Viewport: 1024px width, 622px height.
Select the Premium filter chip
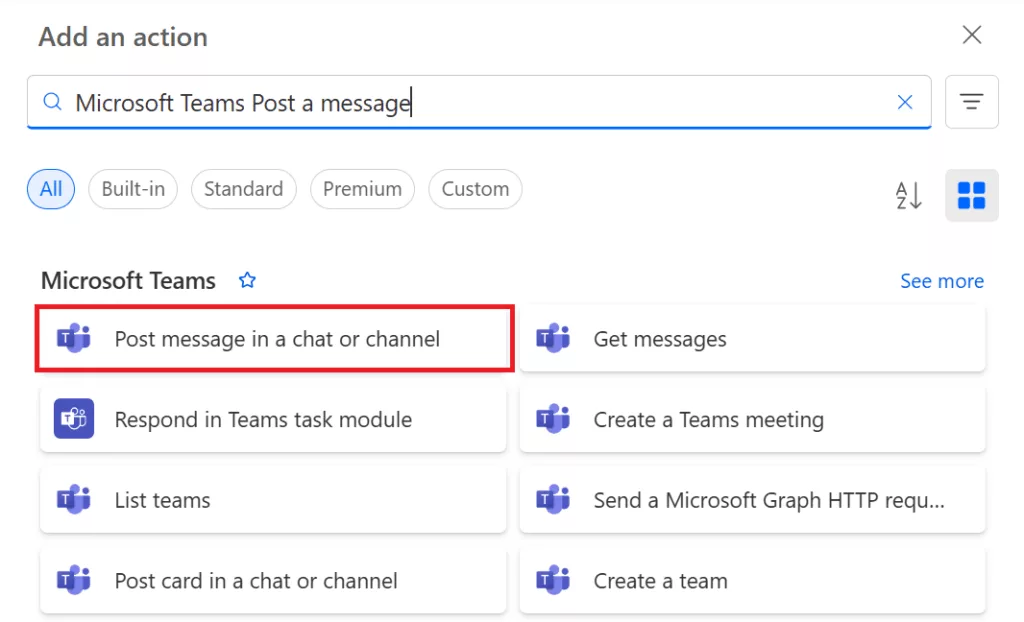(x=362, y=189)
